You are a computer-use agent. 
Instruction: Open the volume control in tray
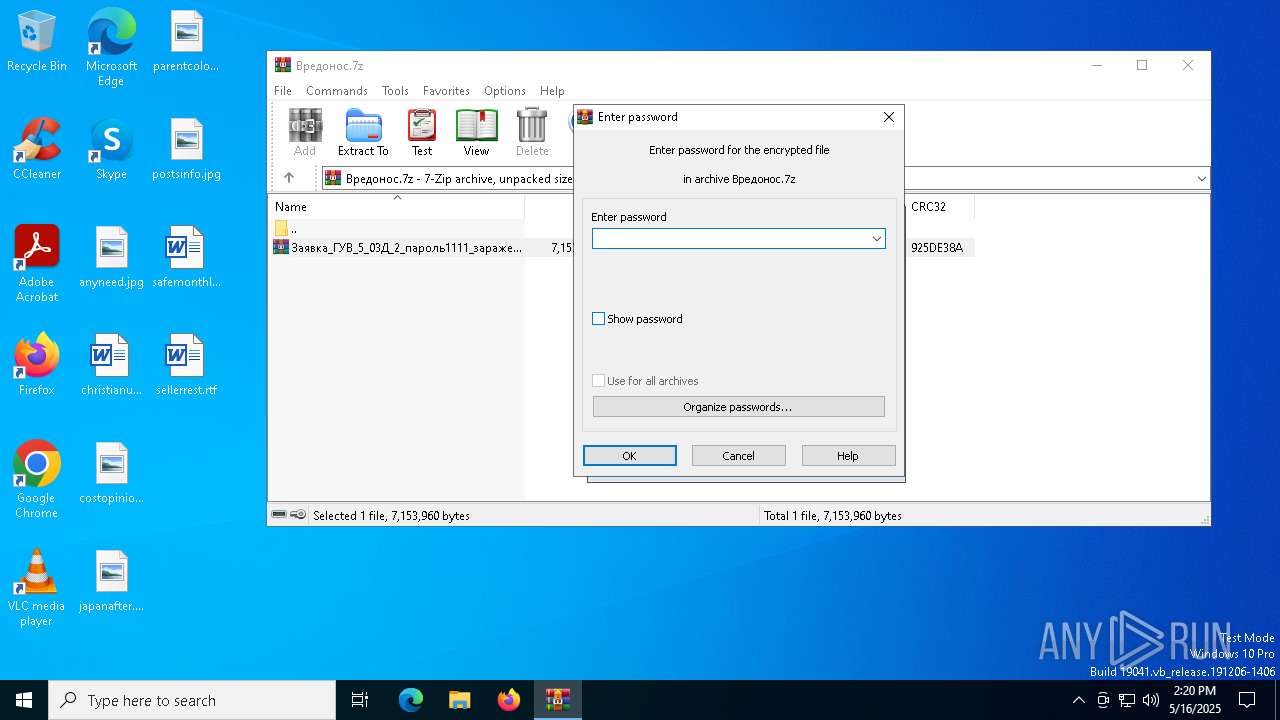pyautogui.click(x=1151, y=700)
